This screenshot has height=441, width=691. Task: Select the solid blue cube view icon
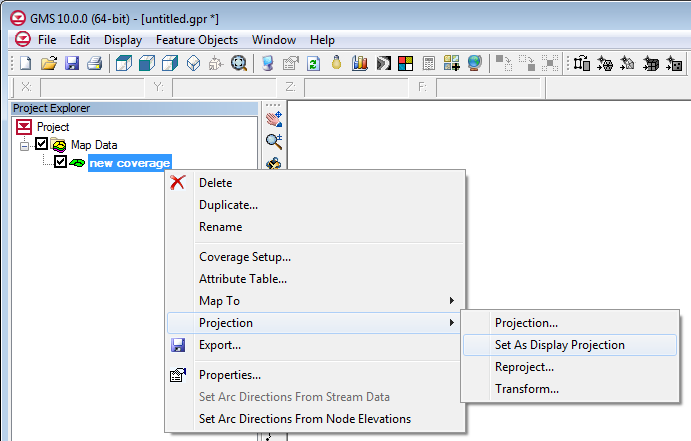pos(147,63)
